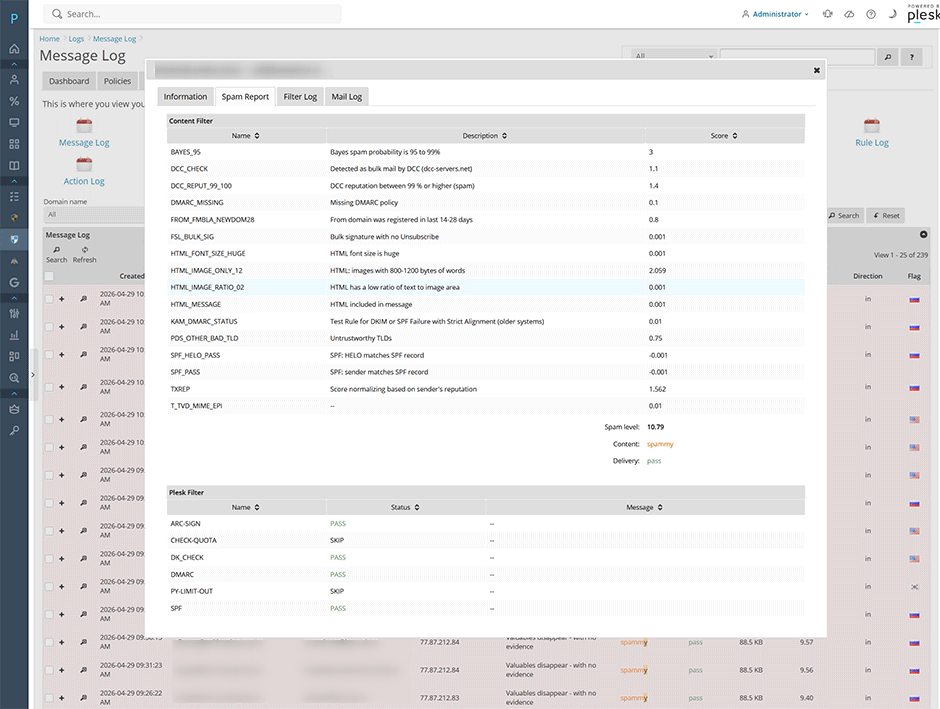Go to Home breadcrumb link
940x709 pixels.
[50, 38]
